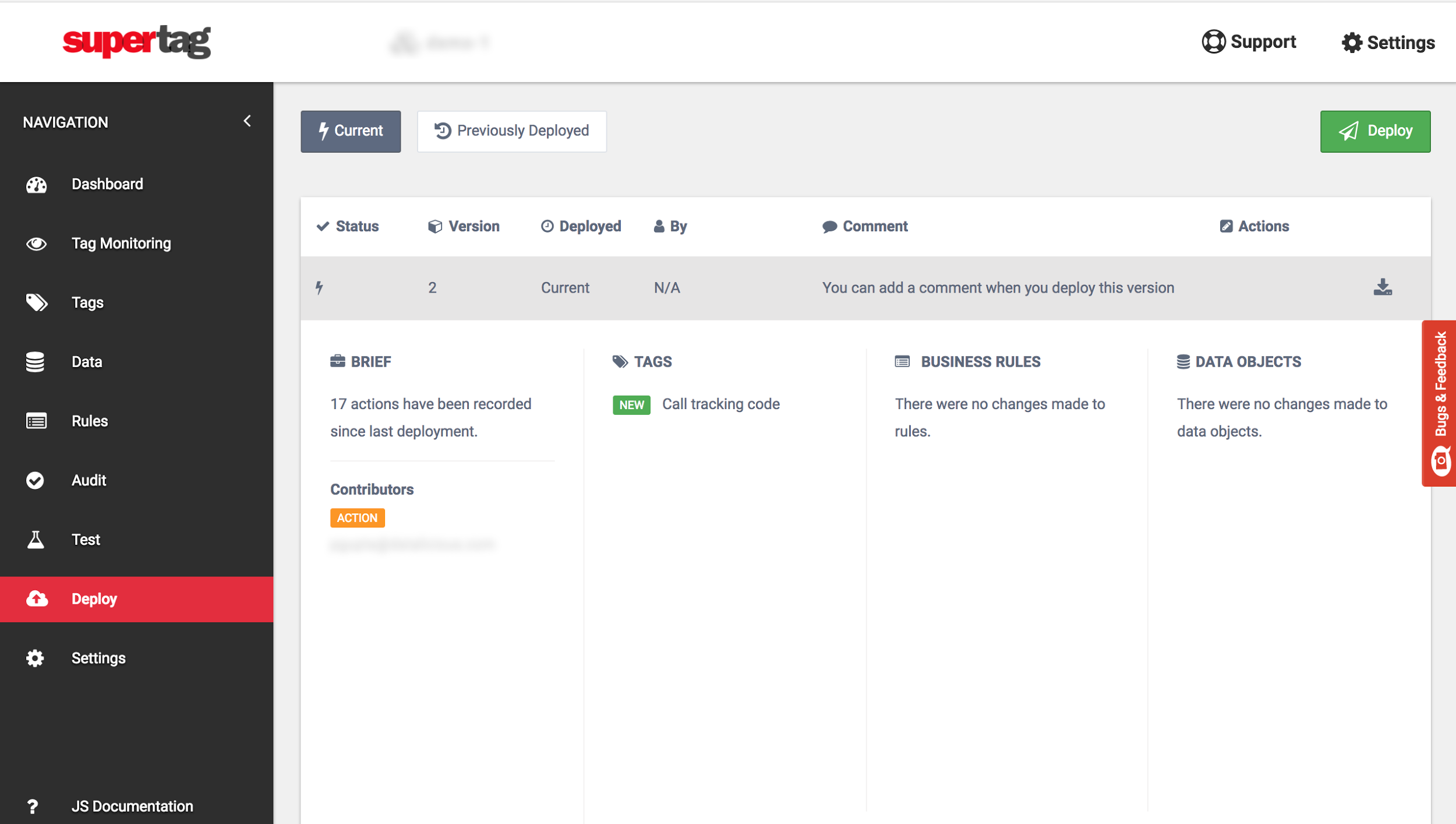Select the Call tracking code tag
This screenshot has width=1456, height=824.
(x=720, y=404)
